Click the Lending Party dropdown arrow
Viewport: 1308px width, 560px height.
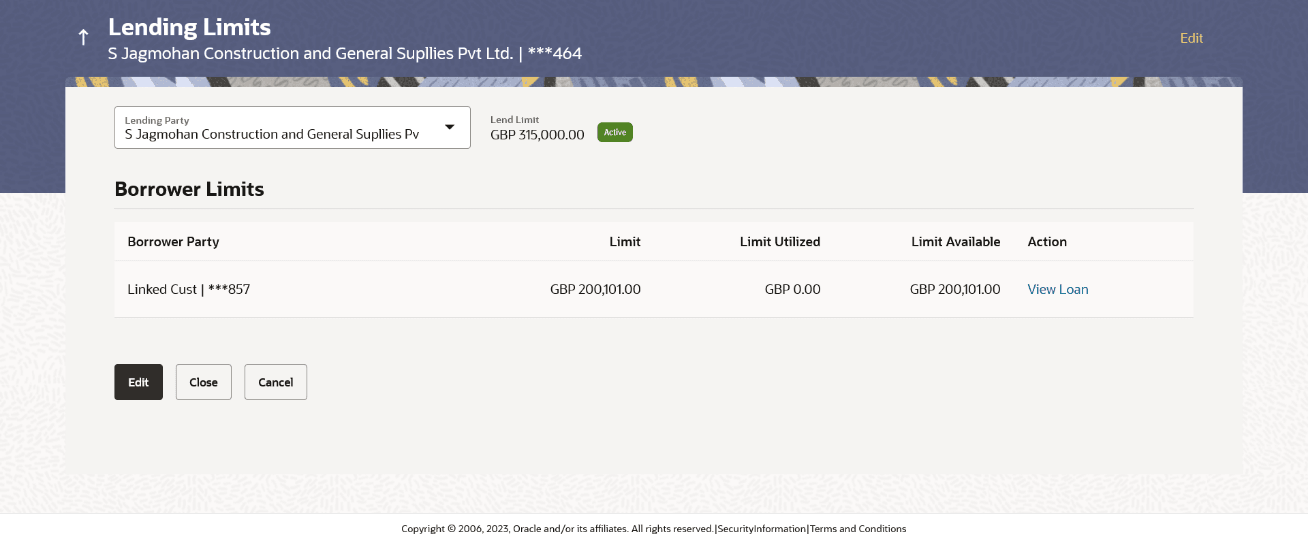[x=450, y=127]
